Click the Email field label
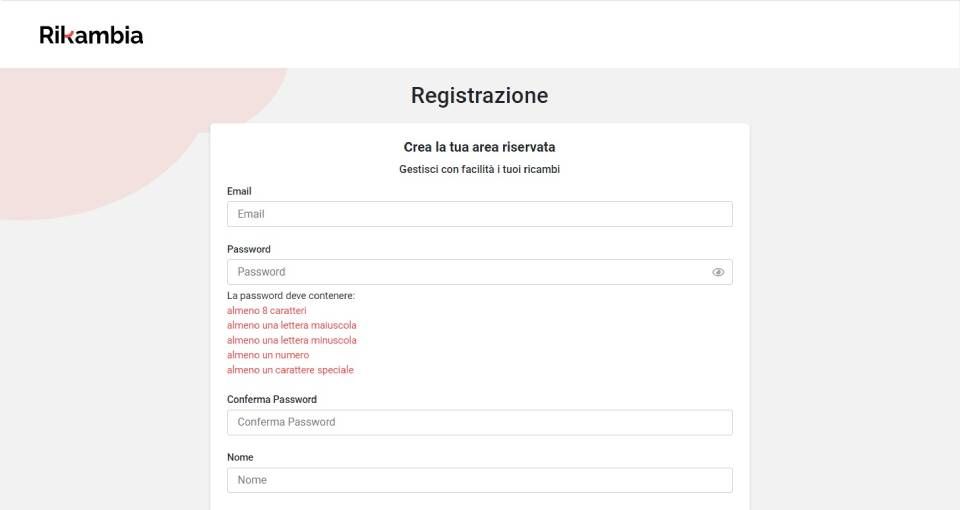Viewport: 960px width, 510px height. [x=239, y=191]
